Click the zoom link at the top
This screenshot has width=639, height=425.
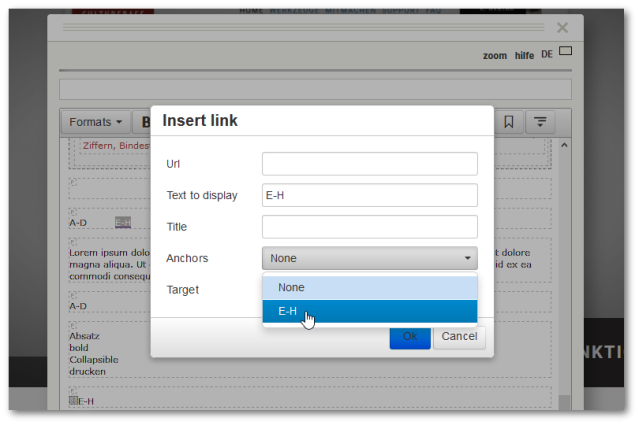point(494,56)
